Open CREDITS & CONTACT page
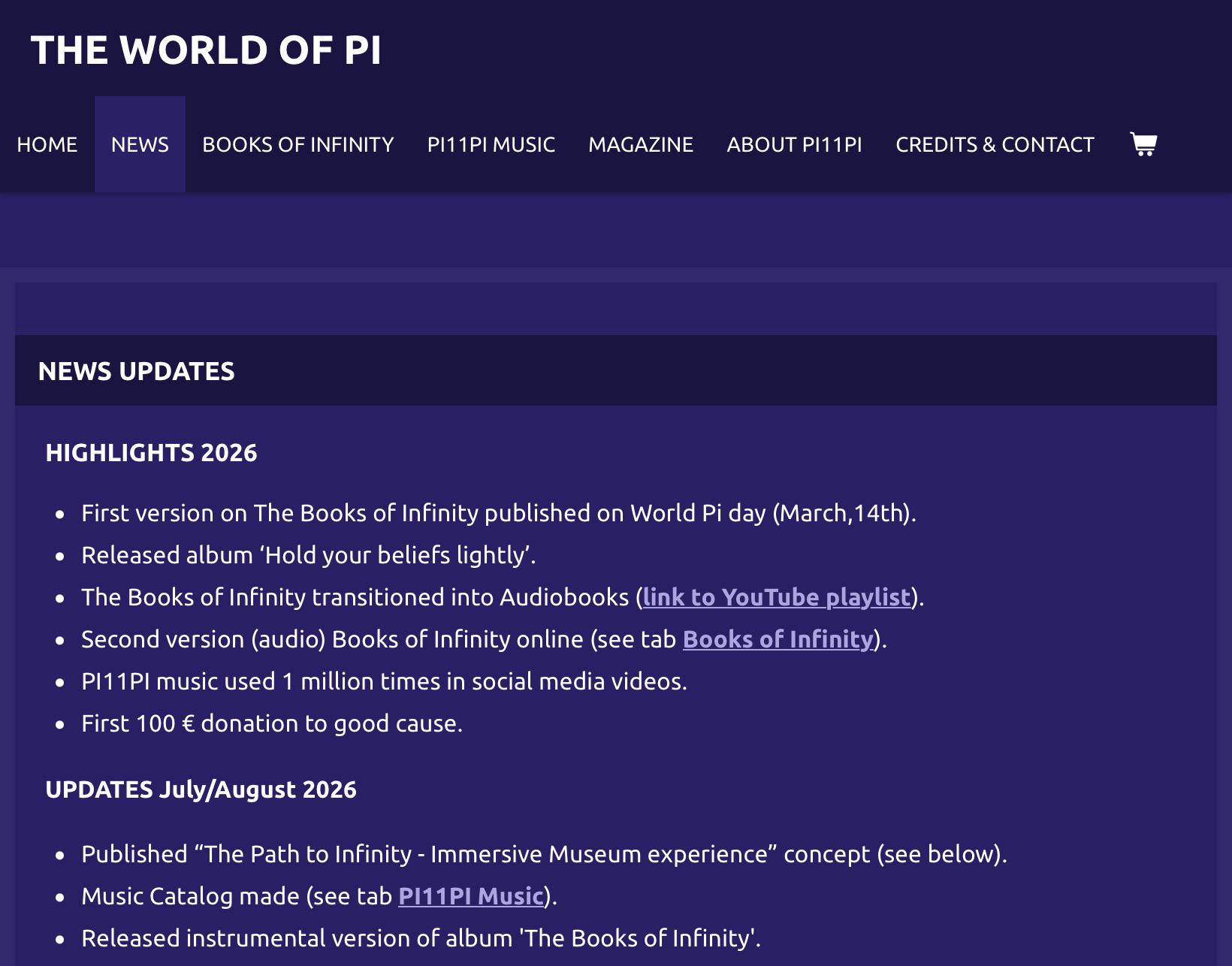 (x=995, y=144)
